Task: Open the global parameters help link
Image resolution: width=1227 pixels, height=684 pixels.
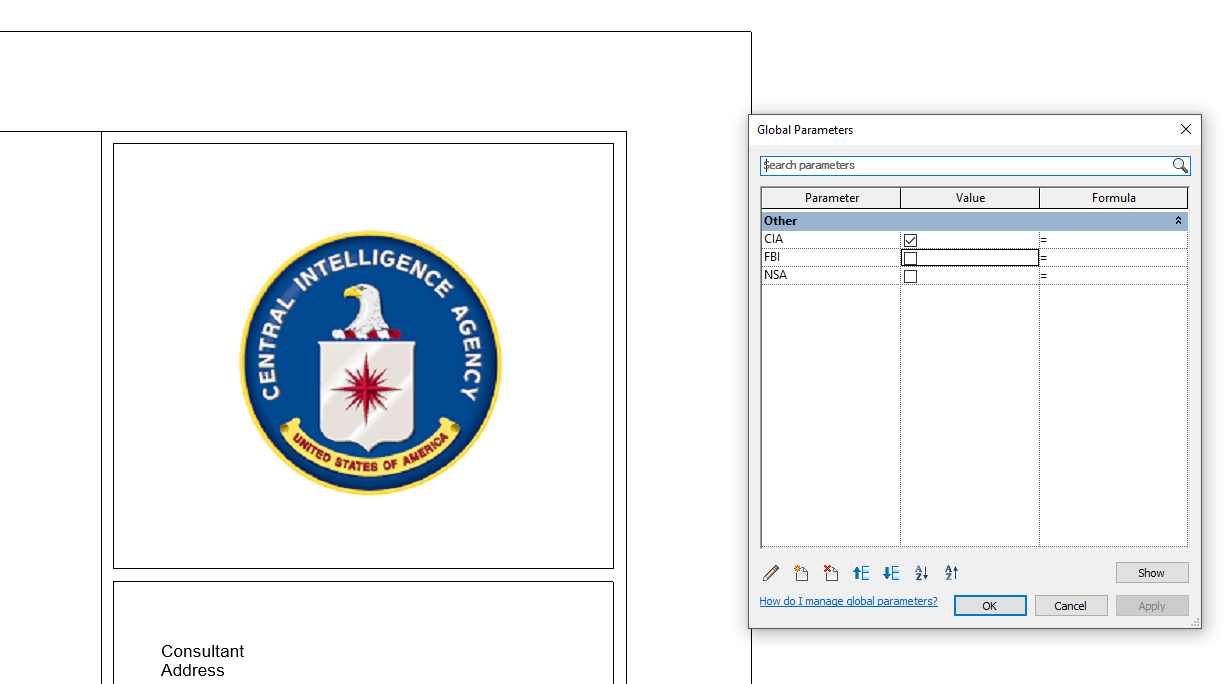Action: click(848, 601)
